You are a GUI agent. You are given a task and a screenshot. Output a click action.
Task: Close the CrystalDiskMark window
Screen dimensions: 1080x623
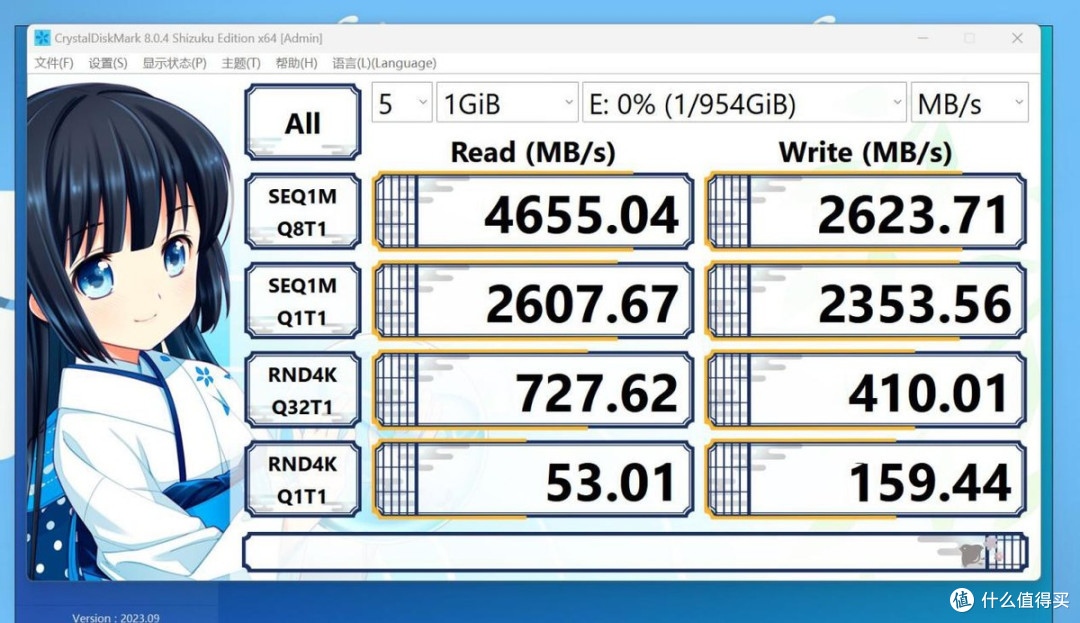pyautogui.click(x=1017, y=38)
